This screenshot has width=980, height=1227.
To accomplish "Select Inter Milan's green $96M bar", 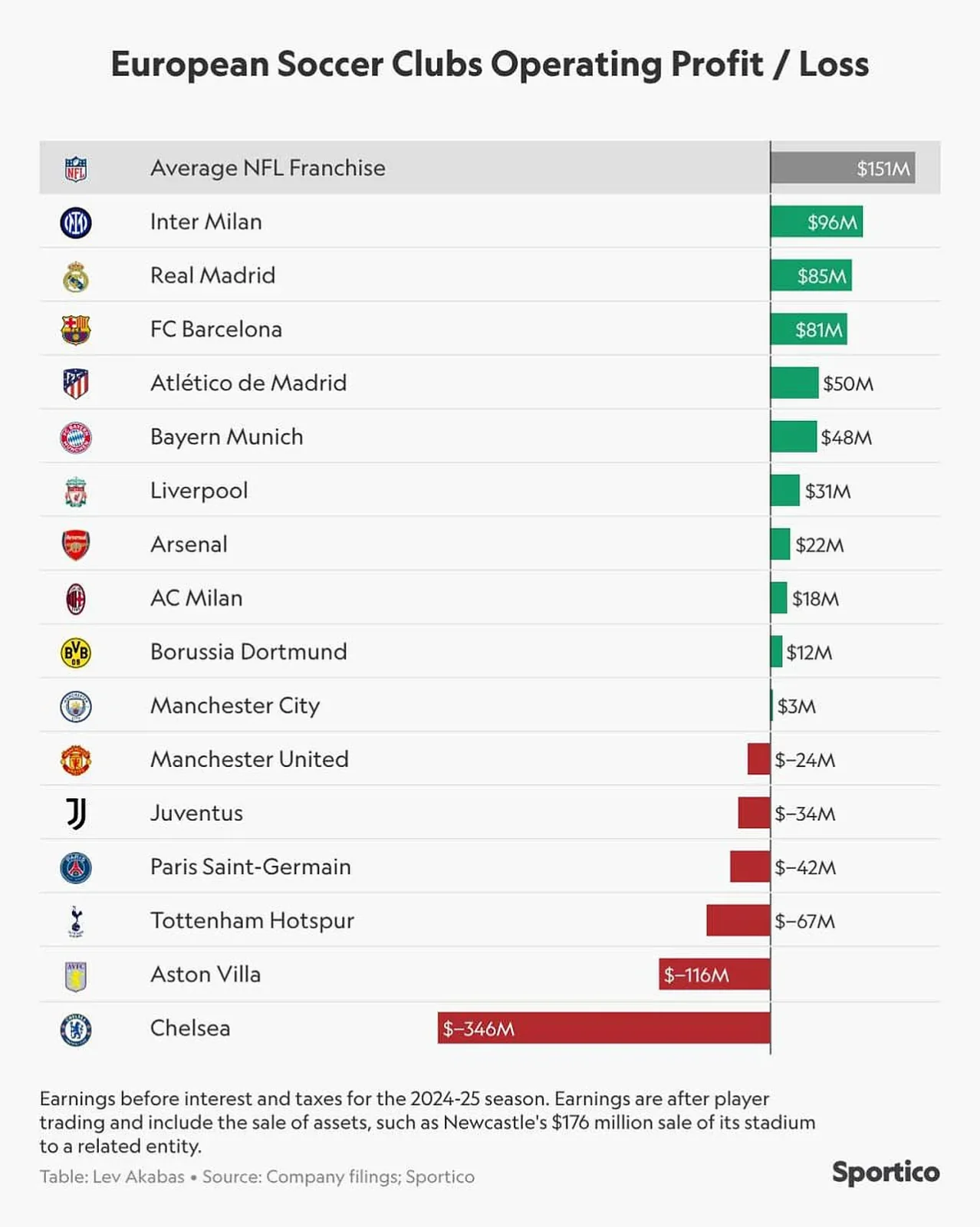I will (817, 222).
